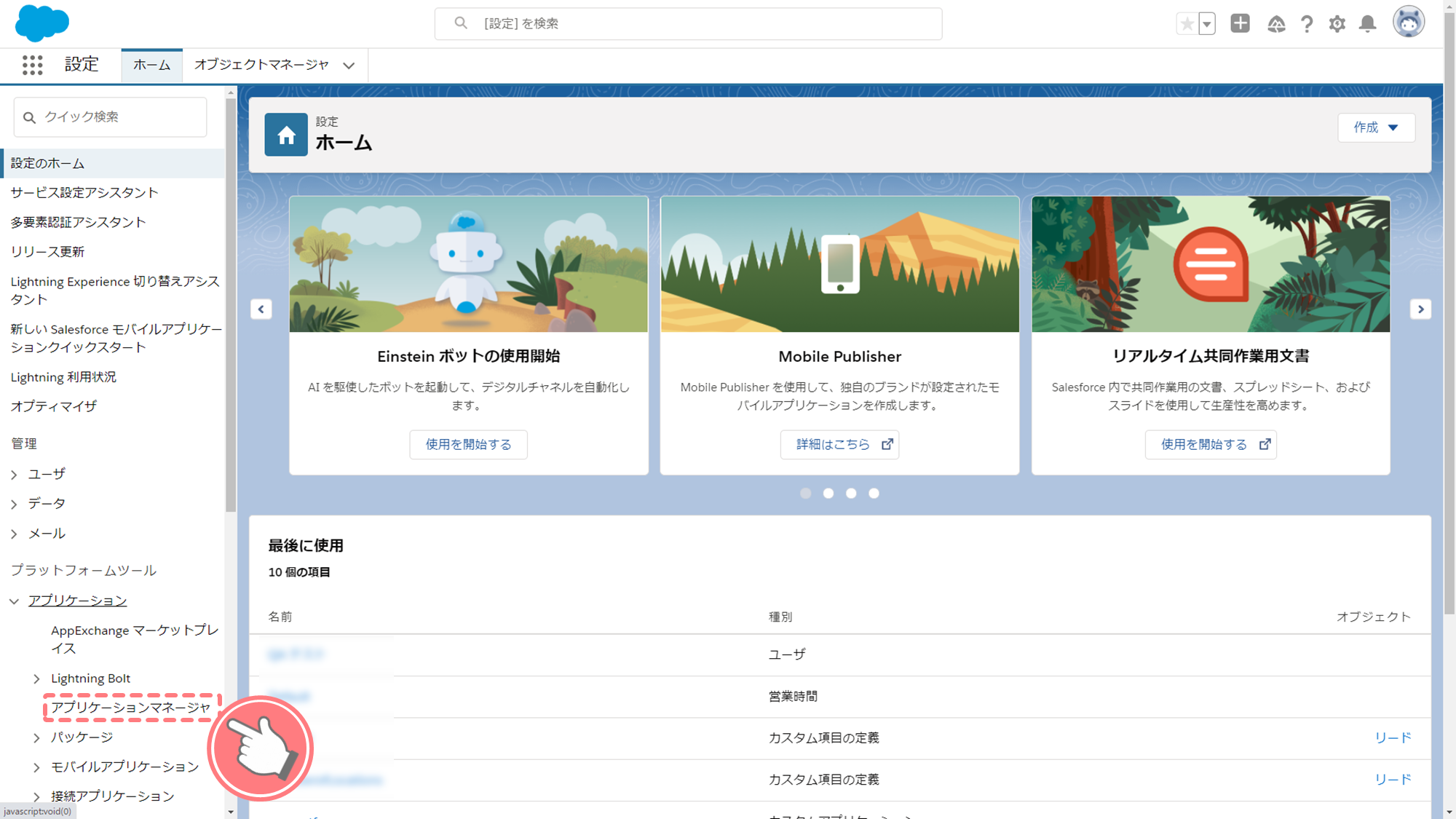Click 使用を開始する on リアルタイム共同作業用文書 card

[x=1211, y=444]
